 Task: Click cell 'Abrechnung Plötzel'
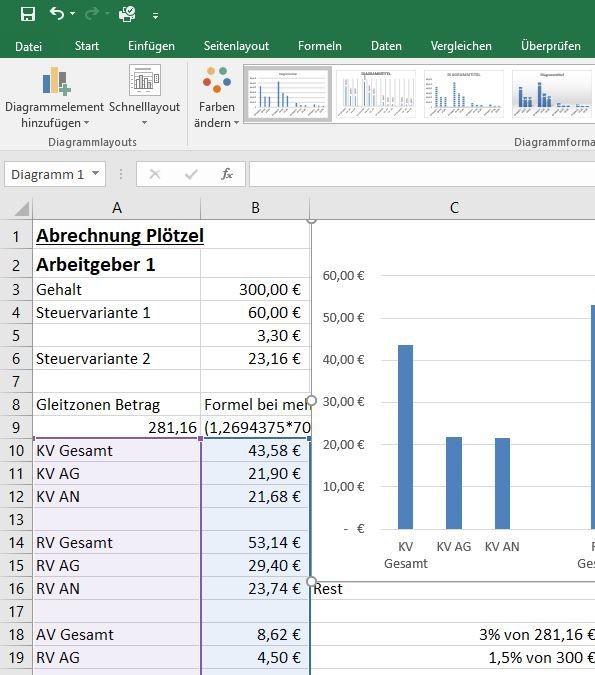click(120, 235)
